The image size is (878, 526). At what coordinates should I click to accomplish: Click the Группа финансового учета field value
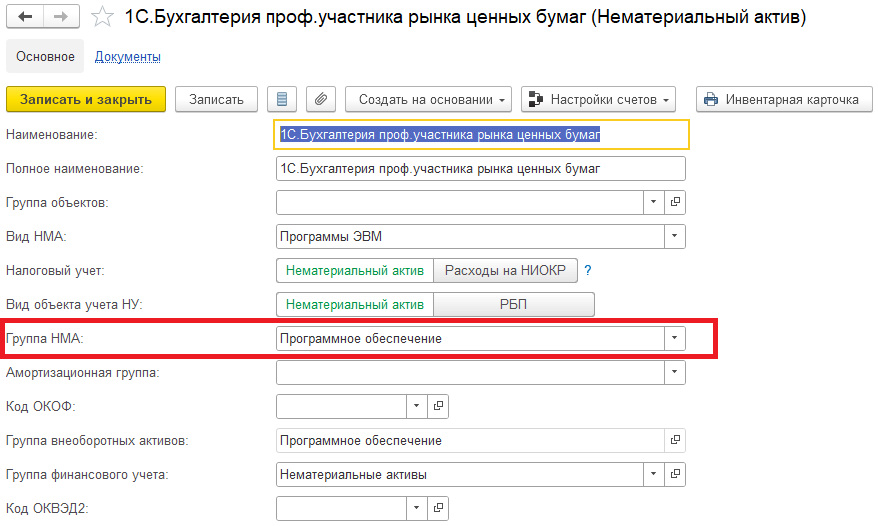coord(460,474)
